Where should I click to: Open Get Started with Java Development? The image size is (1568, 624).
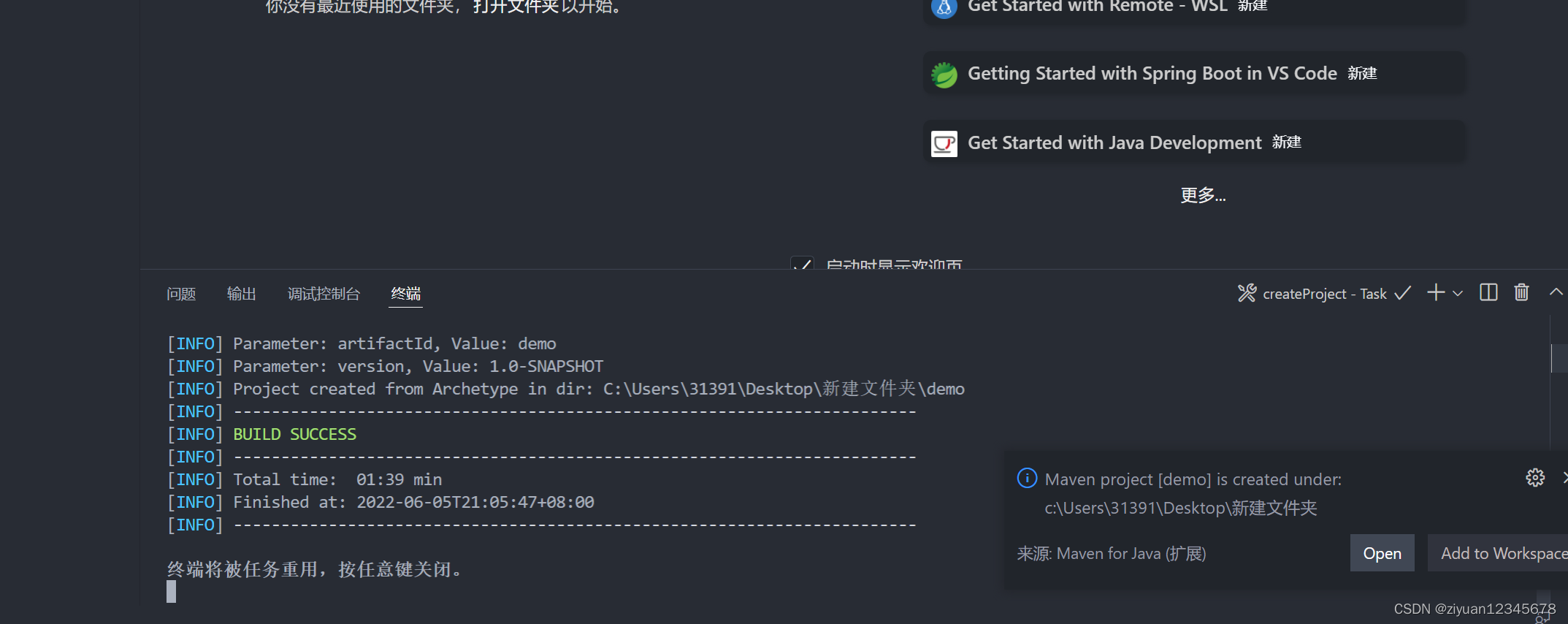(1193, 142)
